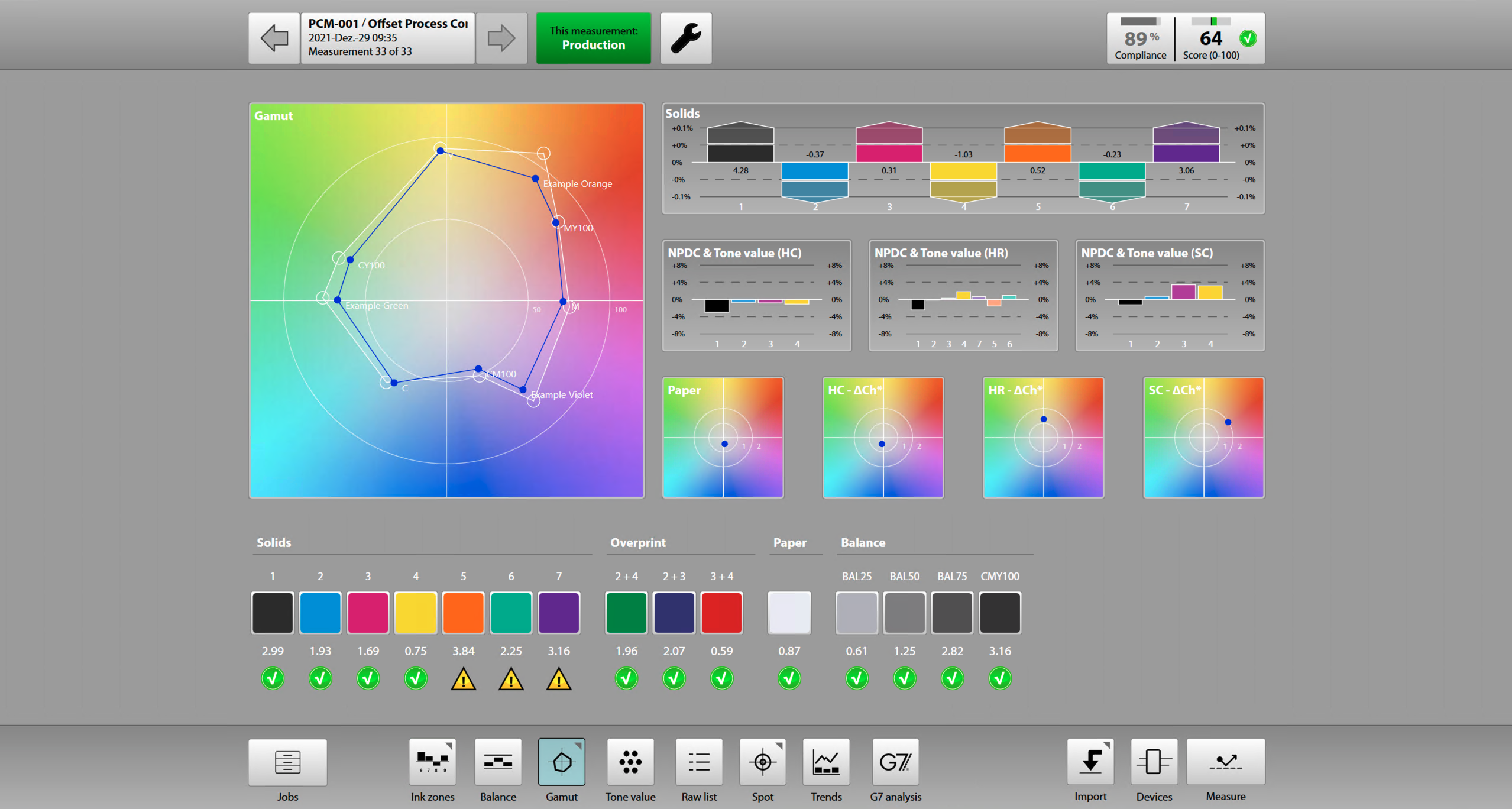Open the Spot color view
Viewport: 1512px width, 809px height.
click(762, 762)
